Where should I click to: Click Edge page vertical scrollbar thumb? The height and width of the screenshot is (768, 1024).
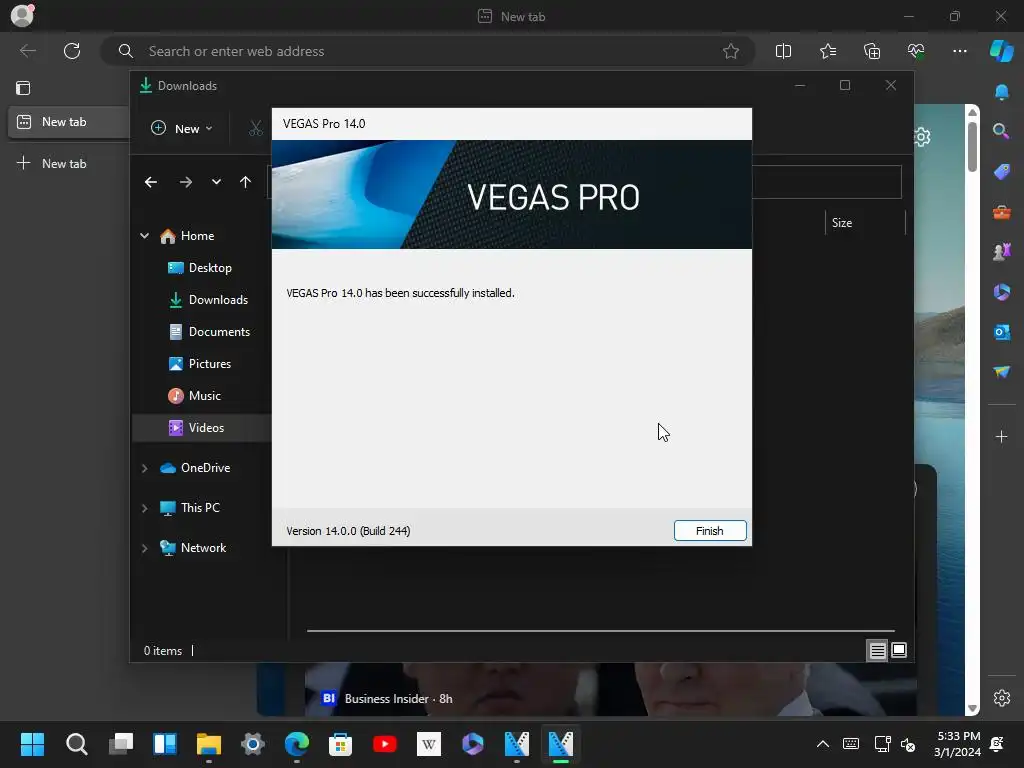pos(972,147)
